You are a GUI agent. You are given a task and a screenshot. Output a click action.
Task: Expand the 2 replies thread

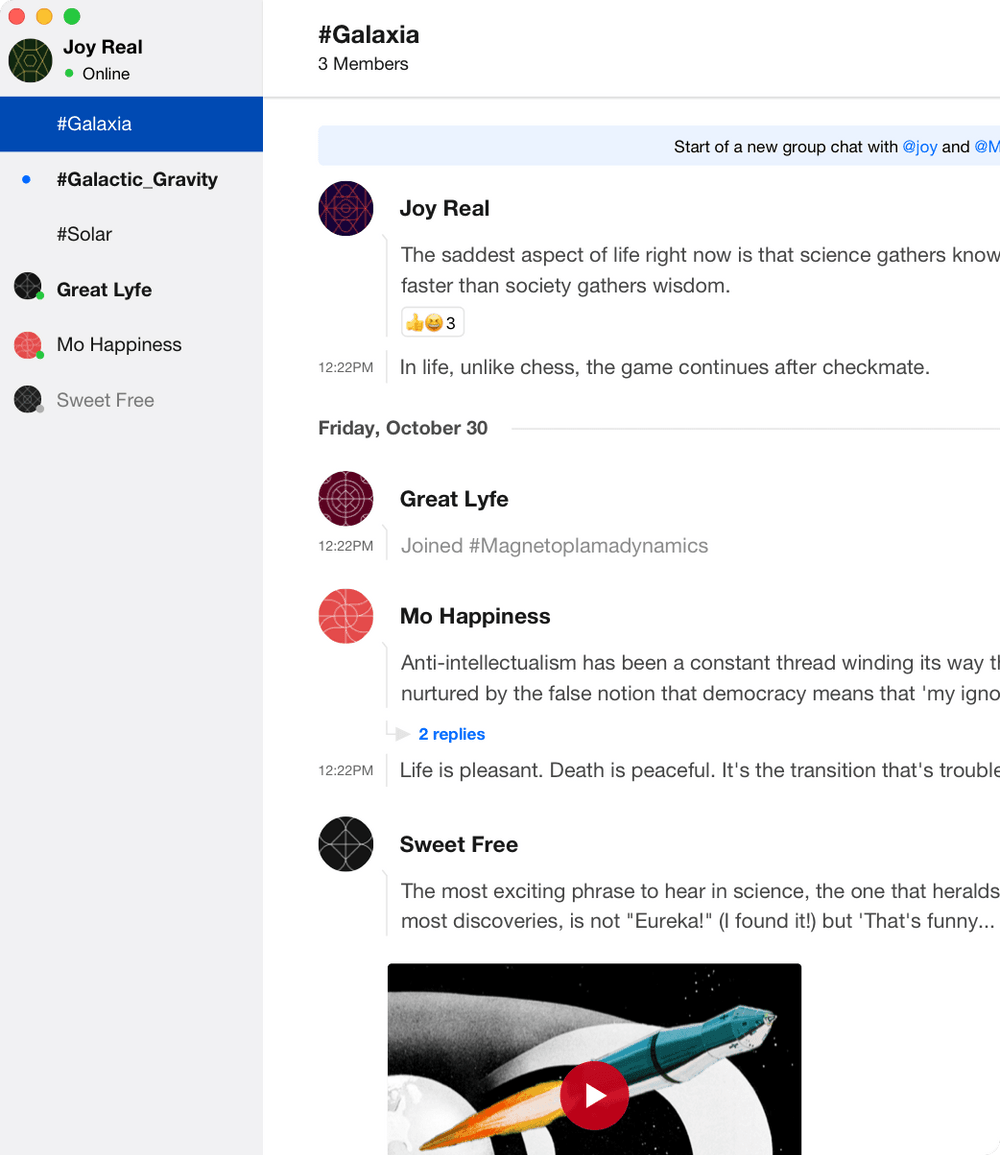[x=451, y=734]
